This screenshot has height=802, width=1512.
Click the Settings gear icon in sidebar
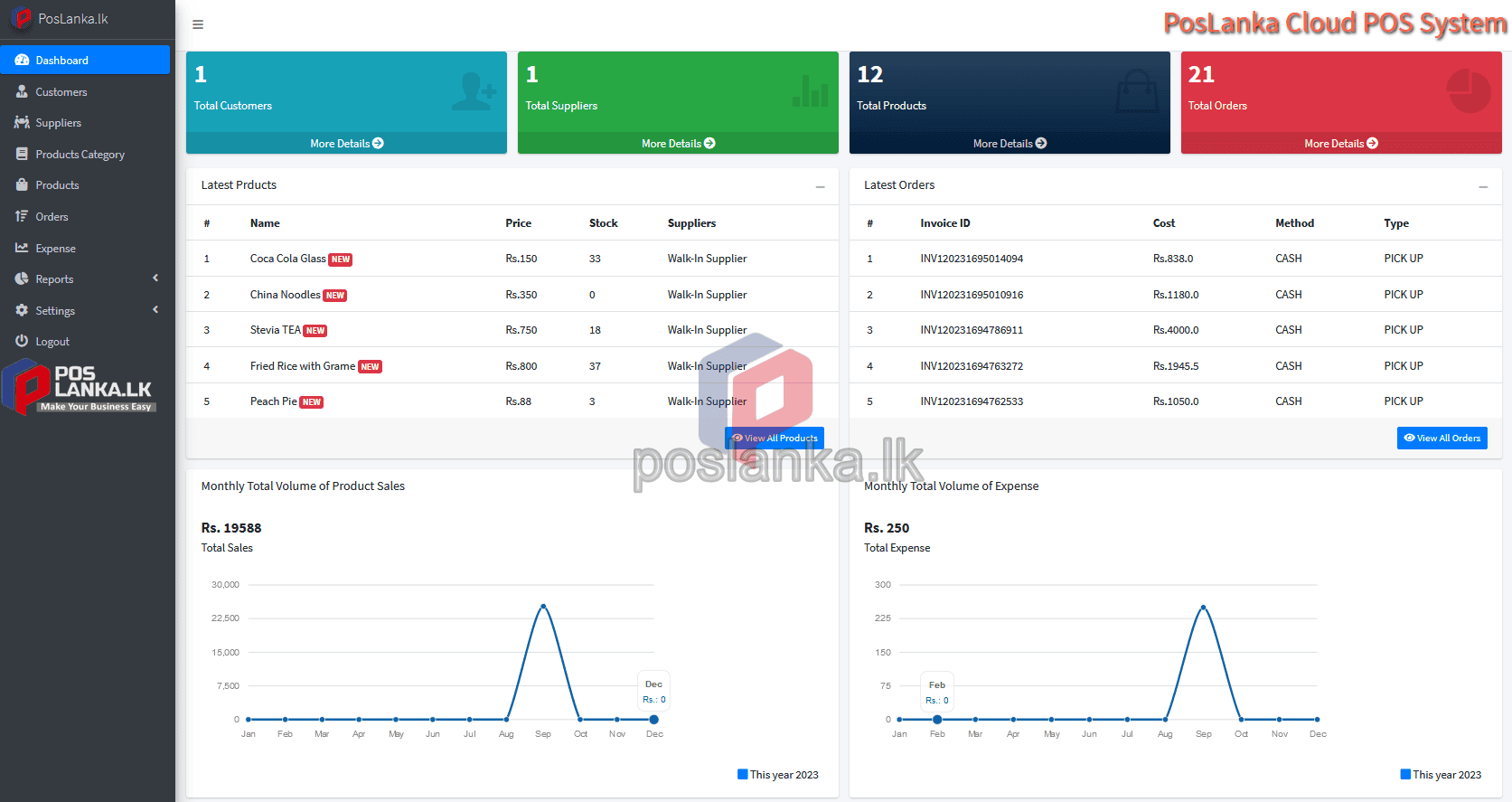pos(22,310)
